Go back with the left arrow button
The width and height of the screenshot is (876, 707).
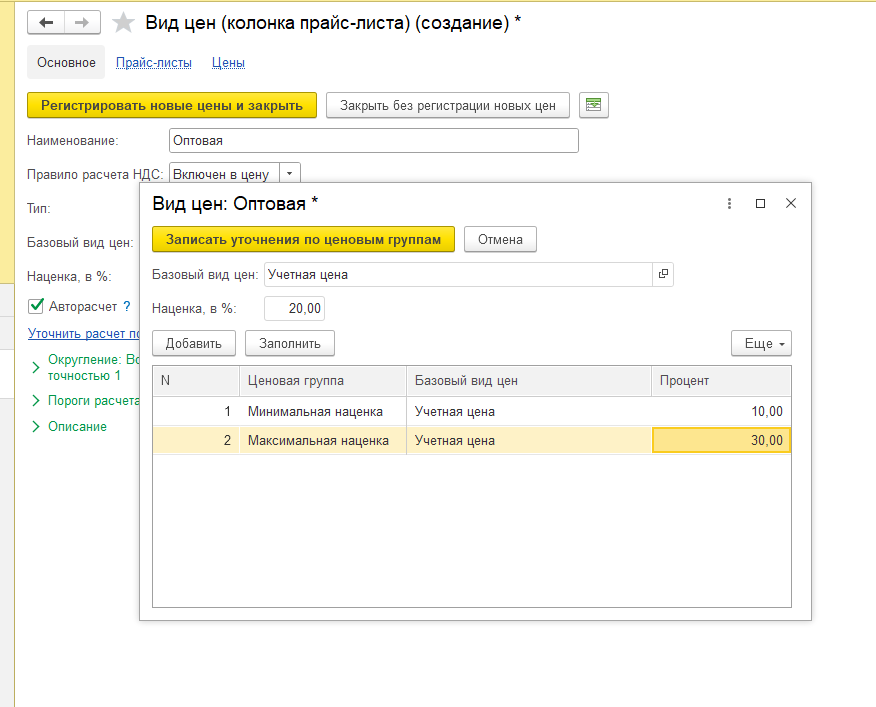pos(46,23)
